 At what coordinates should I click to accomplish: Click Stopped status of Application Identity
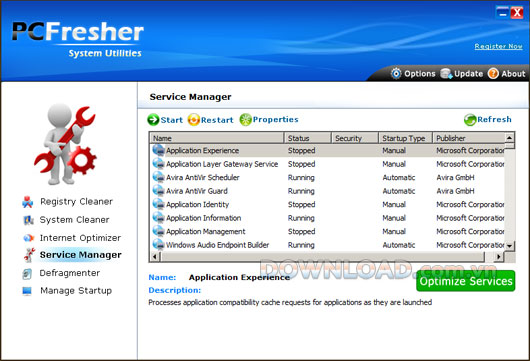pos(302,204)
